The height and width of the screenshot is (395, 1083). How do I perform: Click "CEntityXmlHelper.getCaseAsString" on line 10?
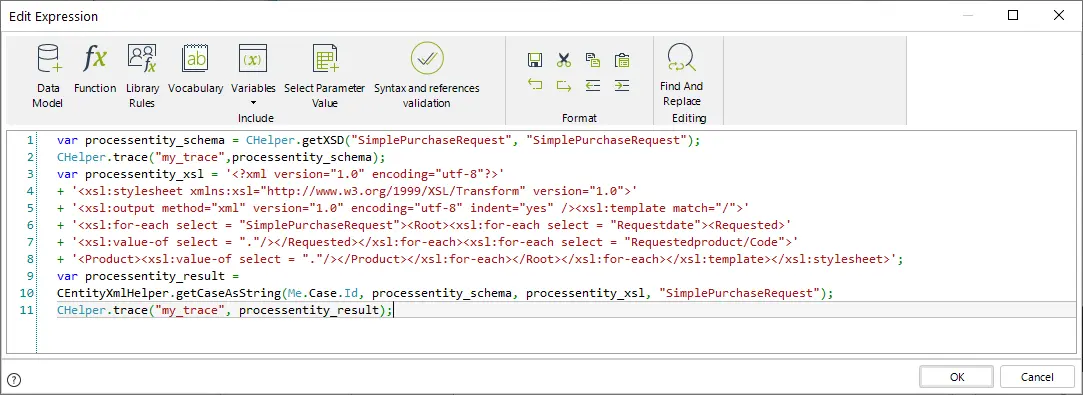pyautogui.click(x=169, y=293)
